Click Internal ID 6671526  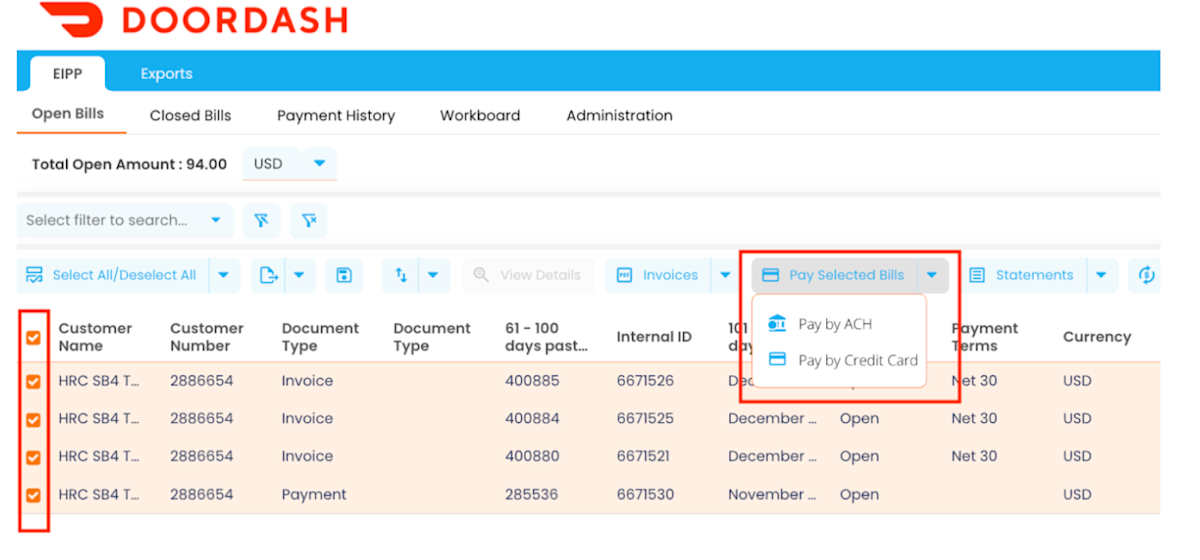click(645, 381)
